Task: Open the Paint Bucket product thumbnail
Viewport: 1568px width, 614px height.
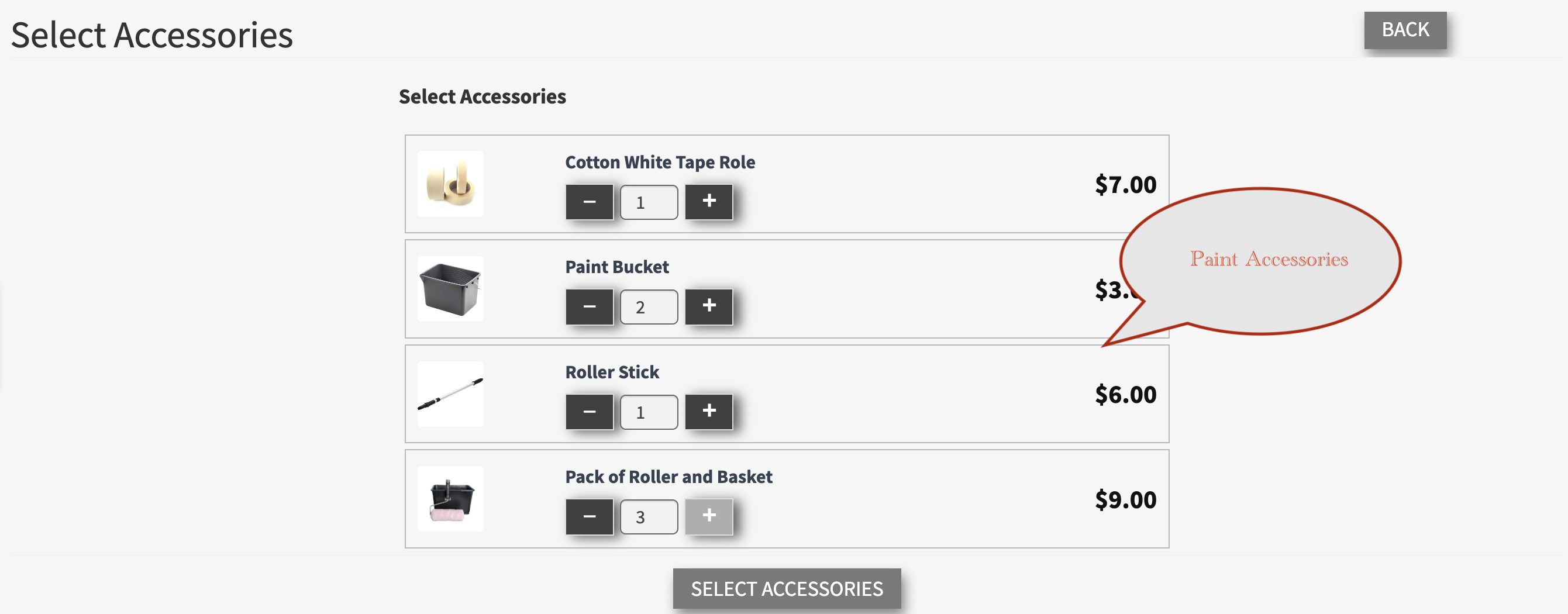Action: (450, 288)
